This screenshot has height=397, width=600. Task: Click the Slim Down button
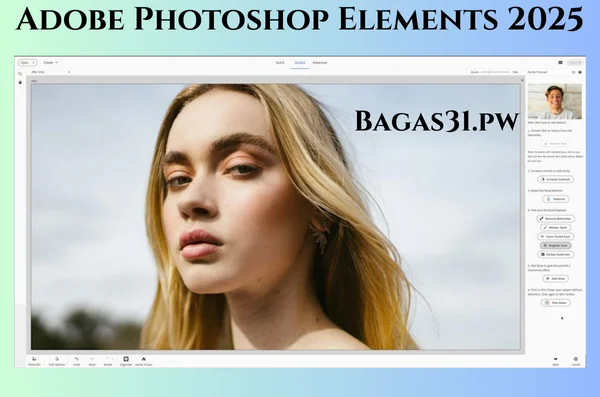point(556,303)
